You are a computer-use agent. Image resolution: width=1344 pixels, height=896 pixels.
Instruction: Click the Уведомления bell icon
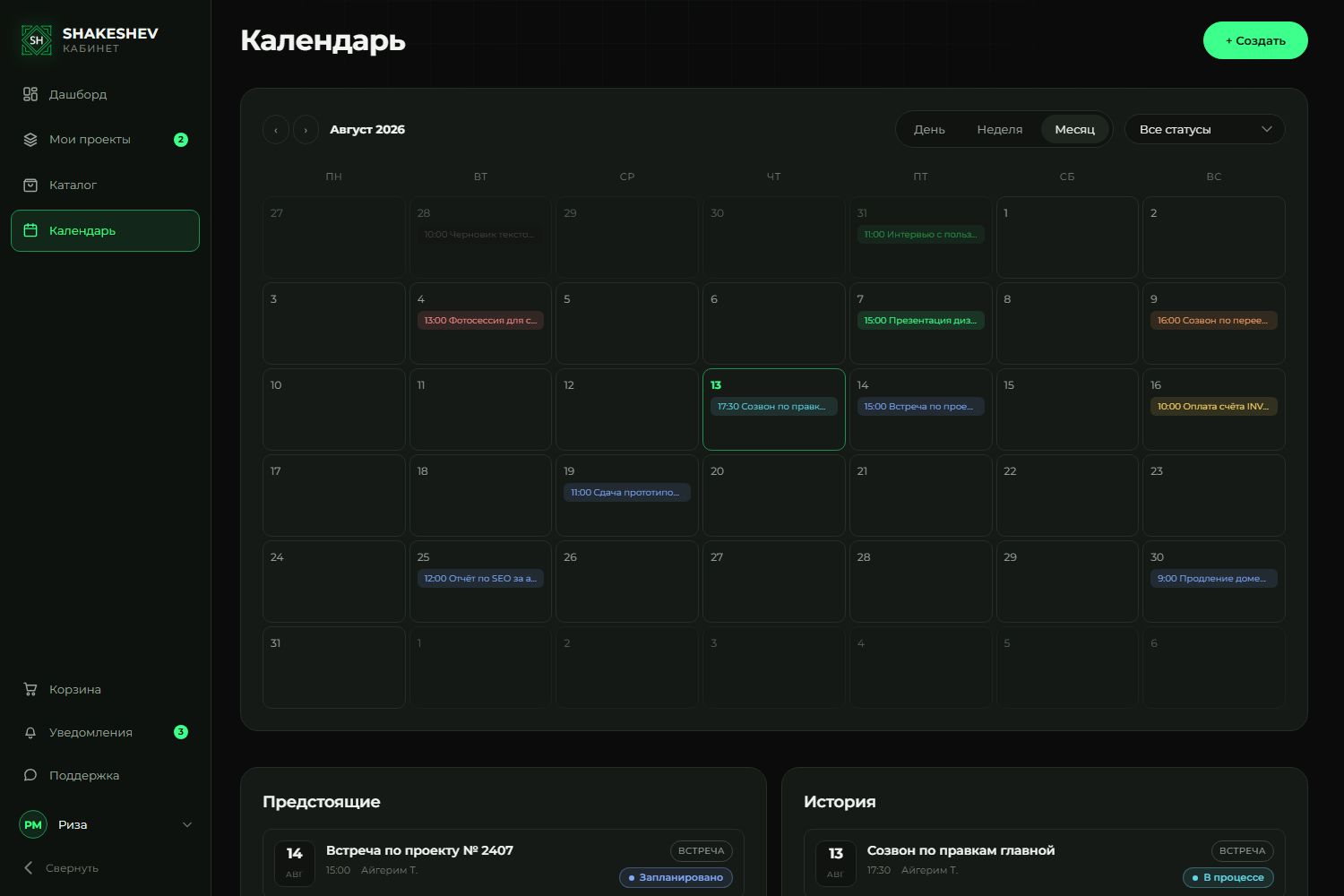click(x=30, y=732)
